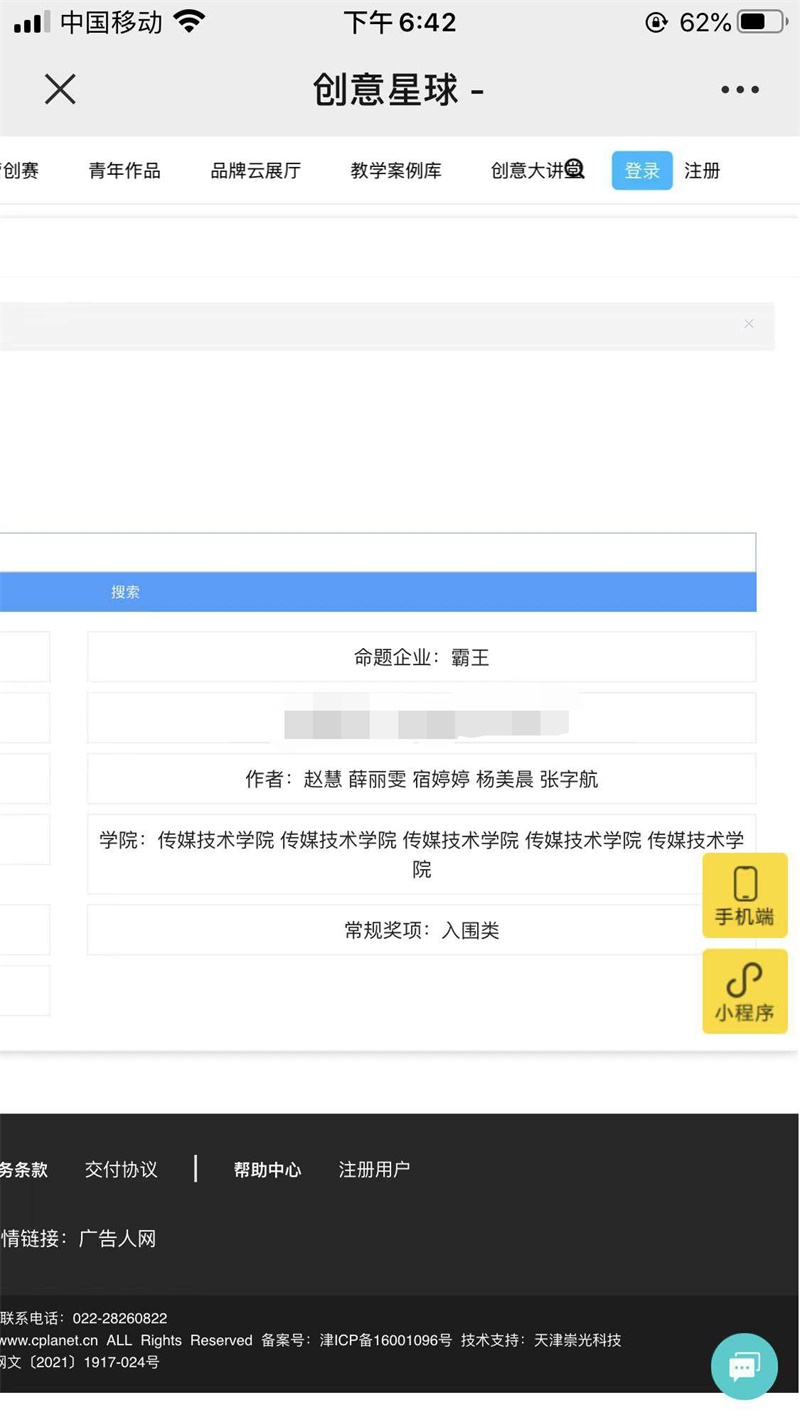Open the 小程序 mini program icon
The width and height of the screenshot is (800, 1422).
[745, 991]
